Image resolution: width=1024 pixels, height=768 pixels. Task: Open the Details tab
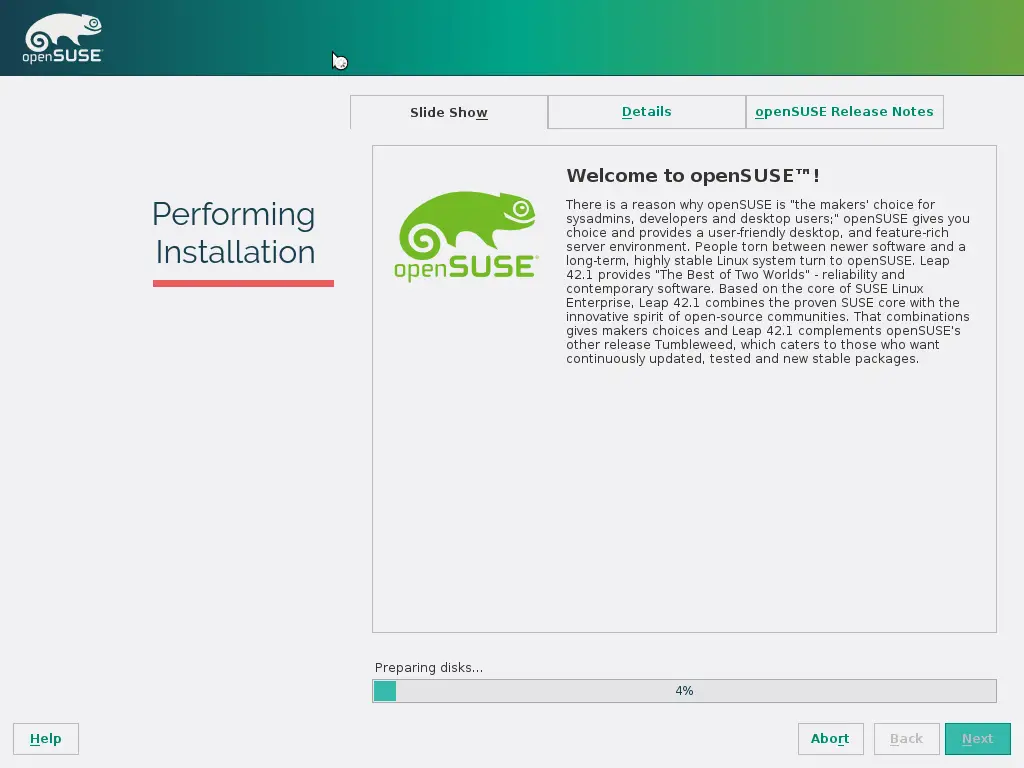coord(647,112)
